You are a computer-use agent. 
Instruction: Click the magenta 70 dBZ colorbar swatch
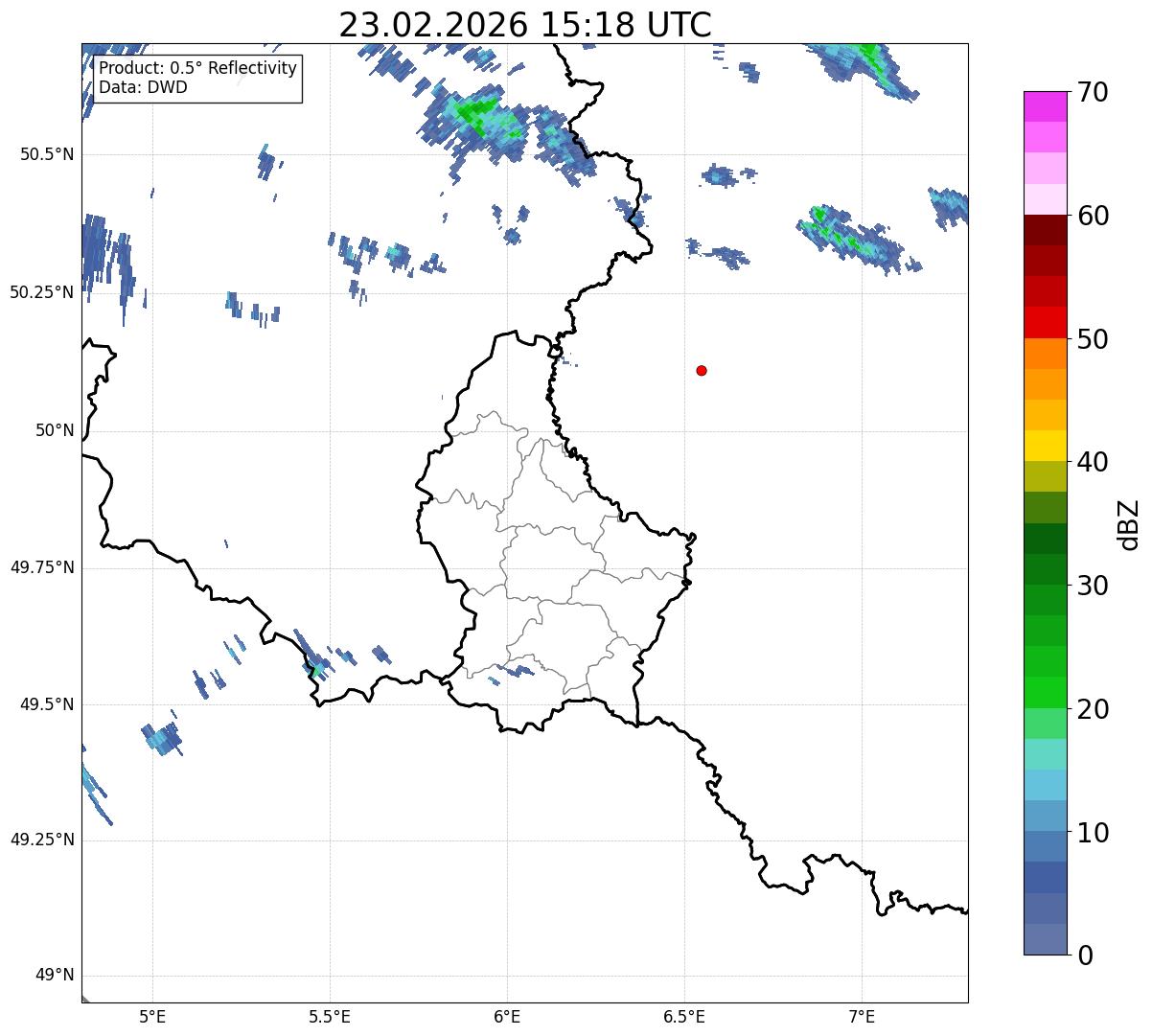click(x=1045, y=106)
